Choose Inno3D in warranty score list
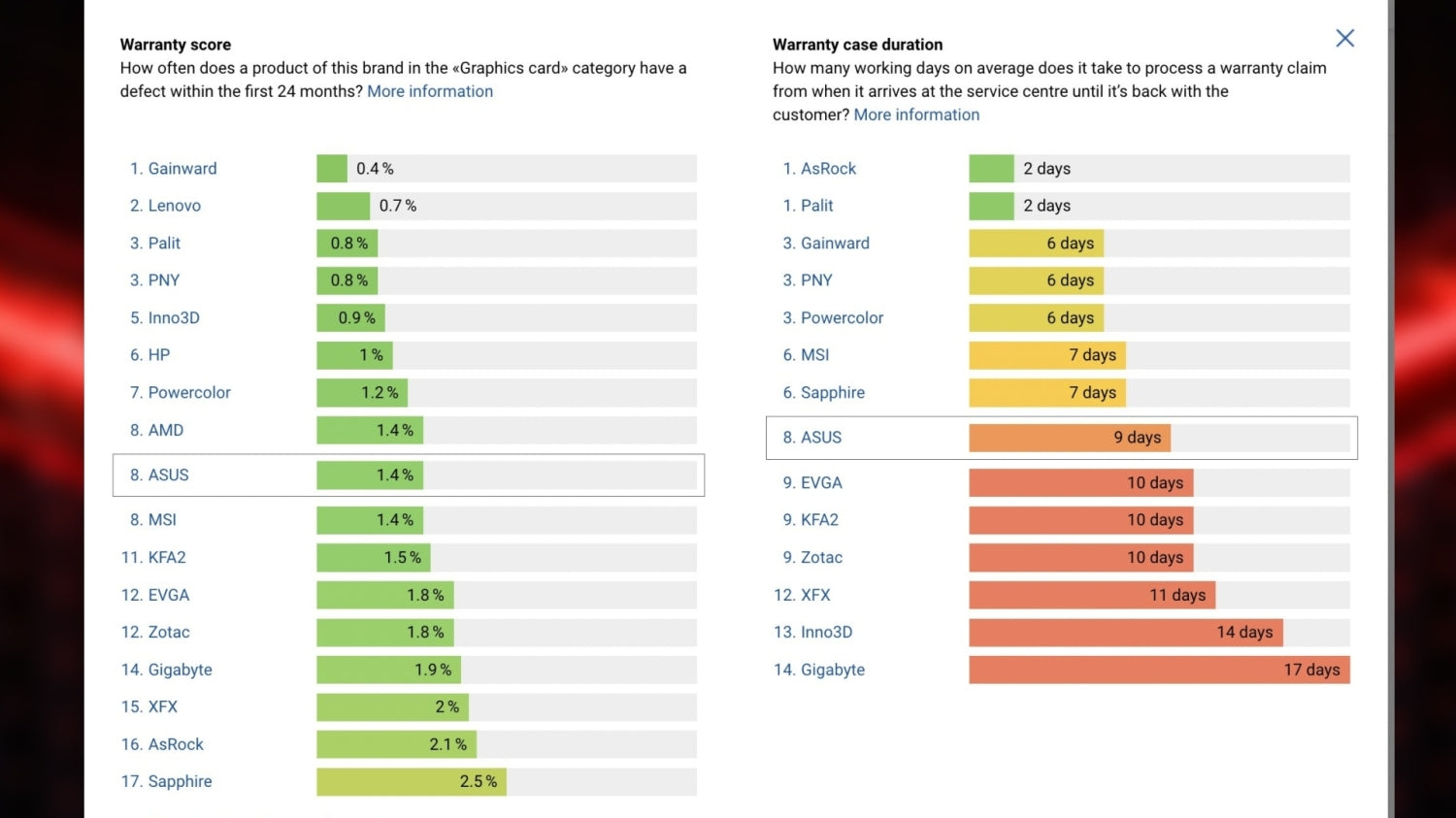This screenshot has width=1456, height=818. point(173,318)
